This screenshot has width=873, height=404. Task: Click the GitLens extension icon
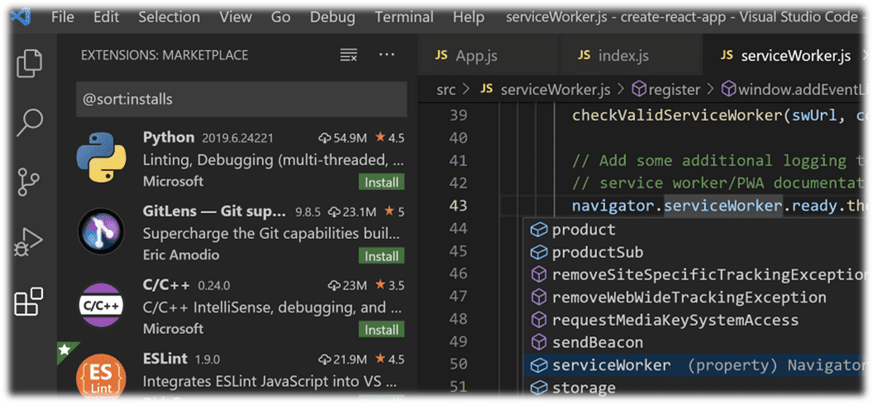coord(100,233)
